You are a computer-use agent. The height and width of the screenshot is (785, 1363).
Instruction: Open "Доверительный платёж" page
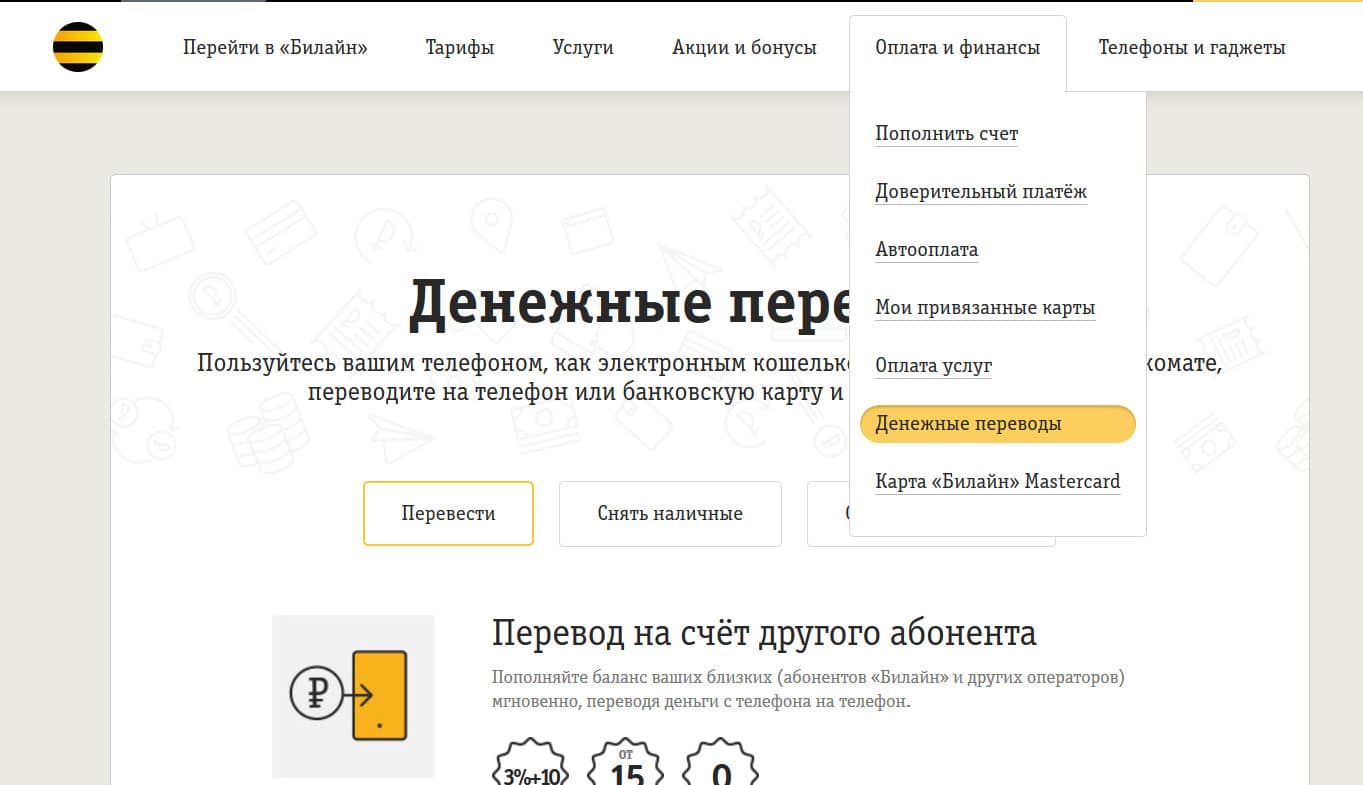[x=981, y=191]
